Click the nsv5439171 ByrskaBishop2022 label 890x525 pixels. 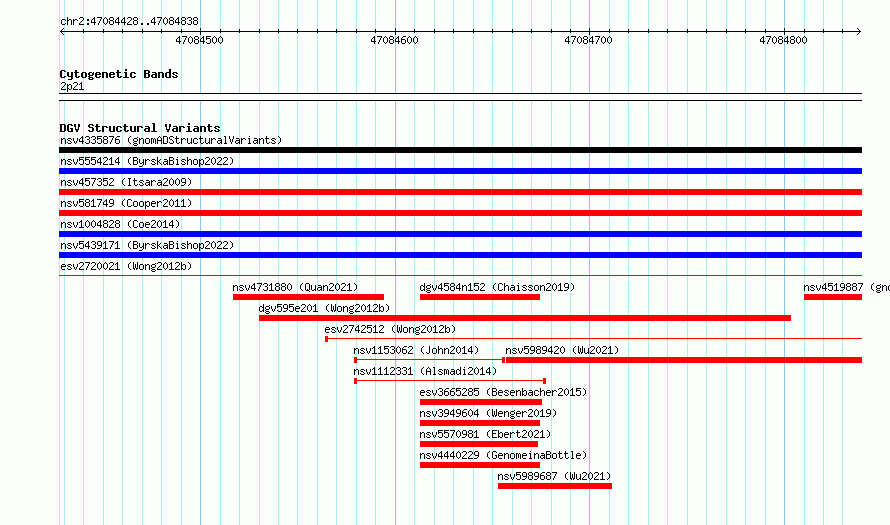click(147, 245)
